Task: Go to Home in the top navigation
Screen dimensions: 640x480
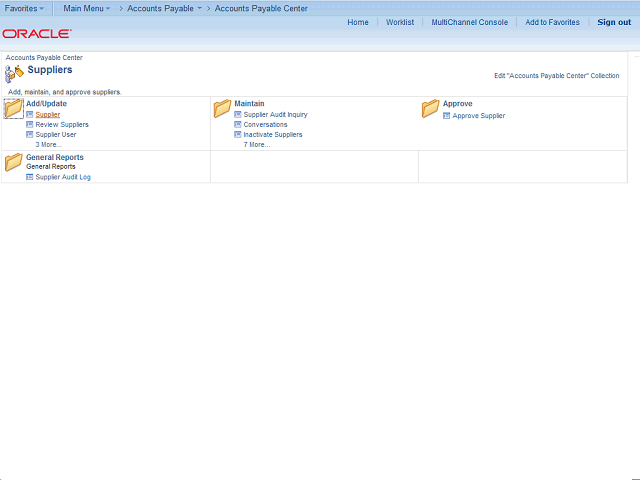Action: pos(358,22)
